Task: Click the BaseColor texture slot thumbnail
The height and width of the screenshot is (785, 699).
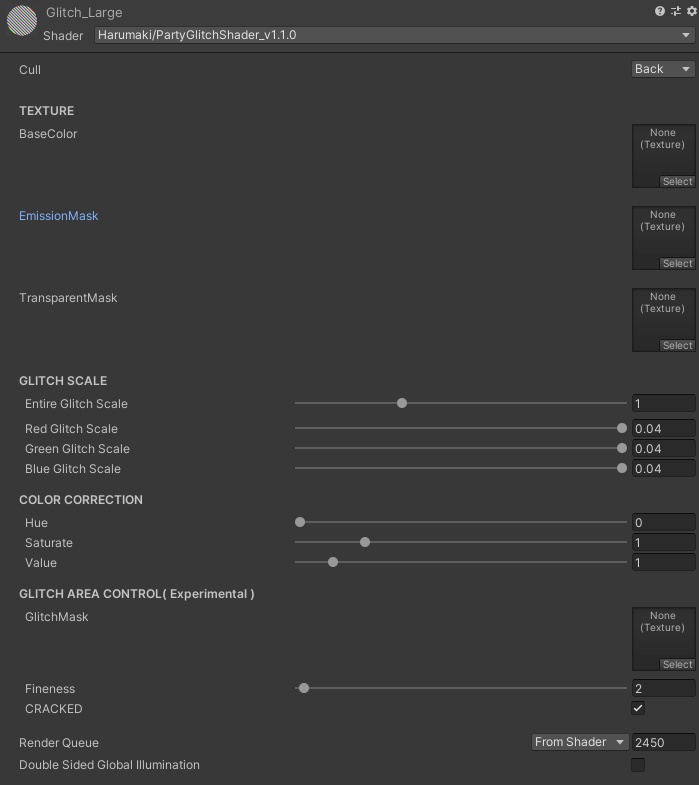Action: pyautogui.click(x=663, y=156)
